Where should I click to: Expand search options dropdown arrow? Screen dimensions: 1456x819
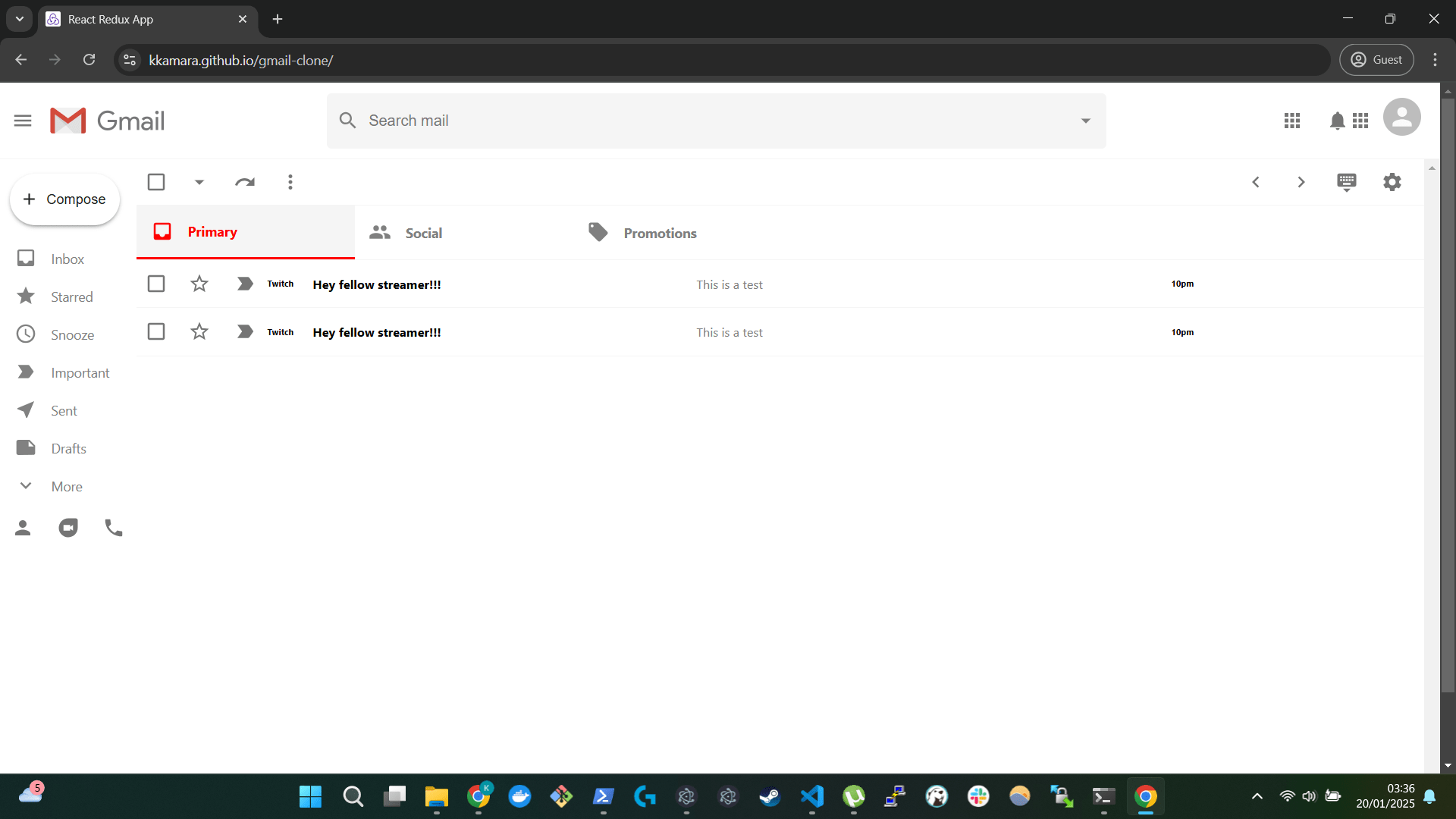tap(1085, 121)
